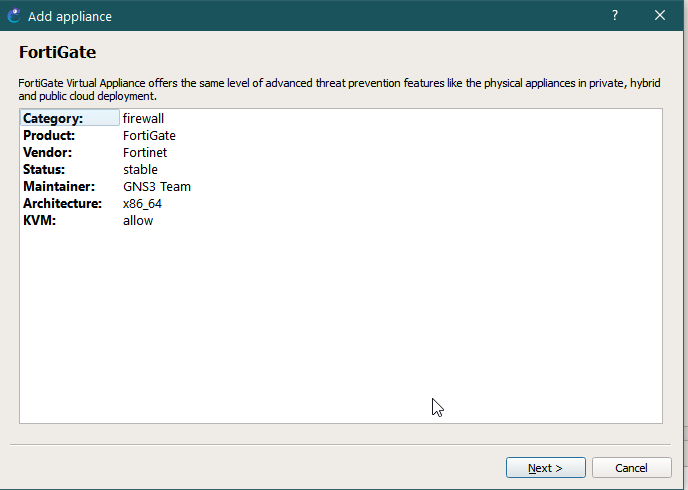
Task: Select the value 'allow'
Action: tap(138, 221)
